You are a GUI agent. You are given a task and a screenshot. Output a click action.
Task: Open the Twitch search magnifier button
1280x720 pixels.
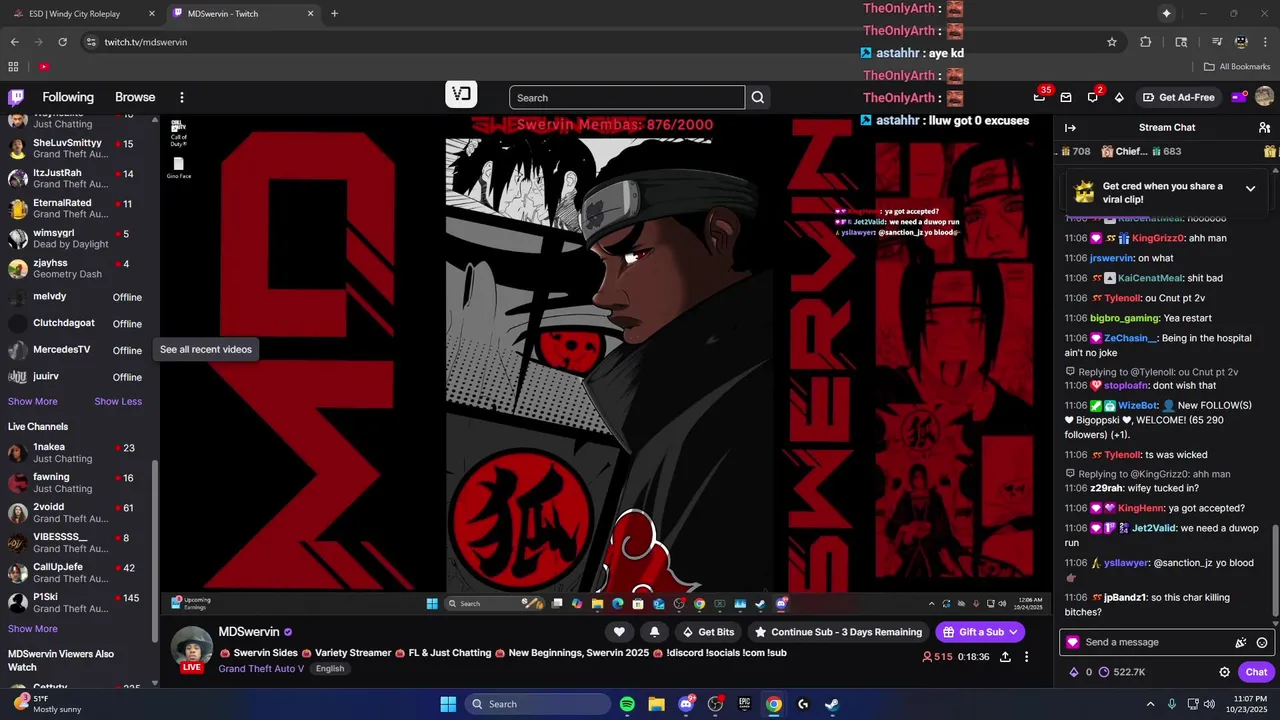758,97
